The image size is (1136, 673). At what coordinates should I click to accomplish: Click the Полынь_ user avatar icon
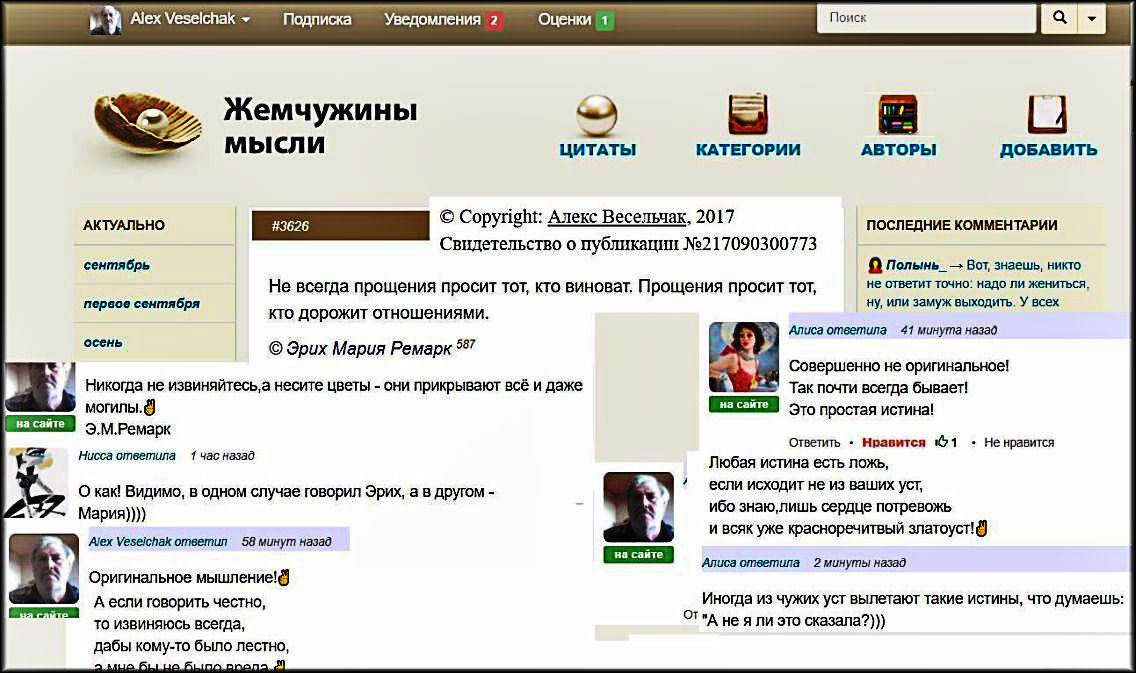(874, 265)
